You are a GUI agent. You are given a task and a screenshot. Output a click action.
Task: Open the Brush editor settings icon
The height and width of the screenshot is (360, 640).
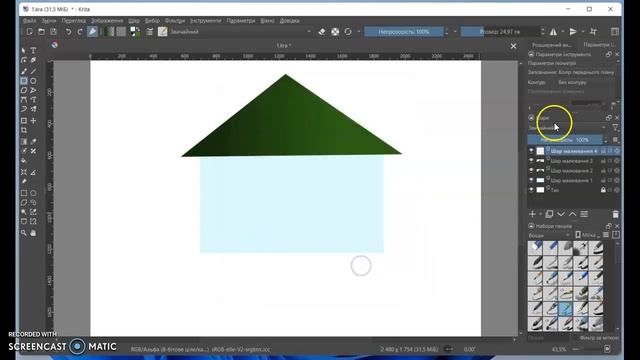pos(150,32)
